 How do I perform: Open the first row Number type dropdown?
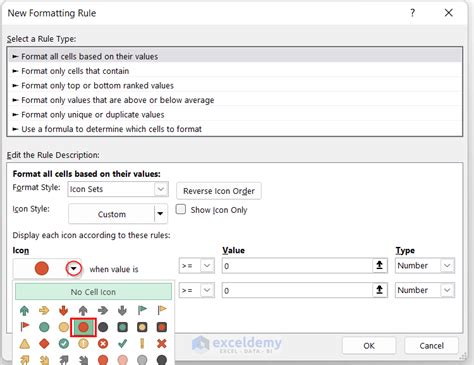(x=447, y=266)
